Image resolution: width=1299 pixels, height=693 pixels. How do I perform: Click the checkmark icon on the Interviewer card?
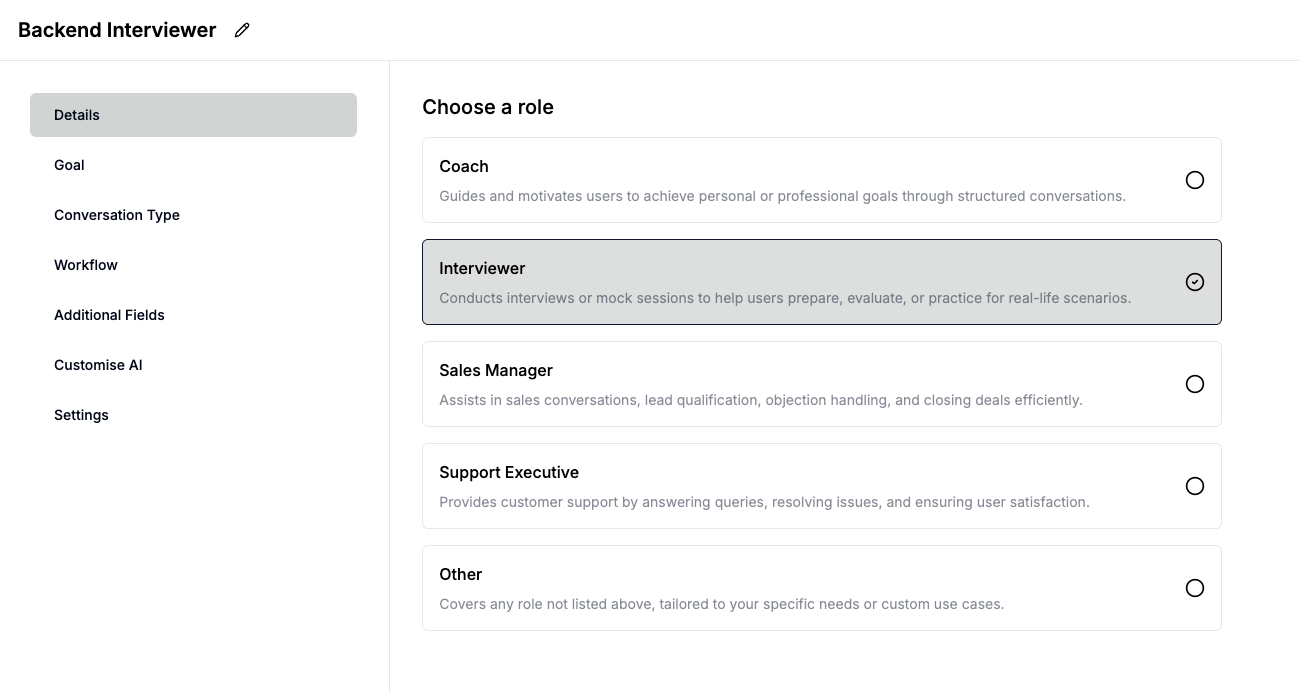(1195, 282)
